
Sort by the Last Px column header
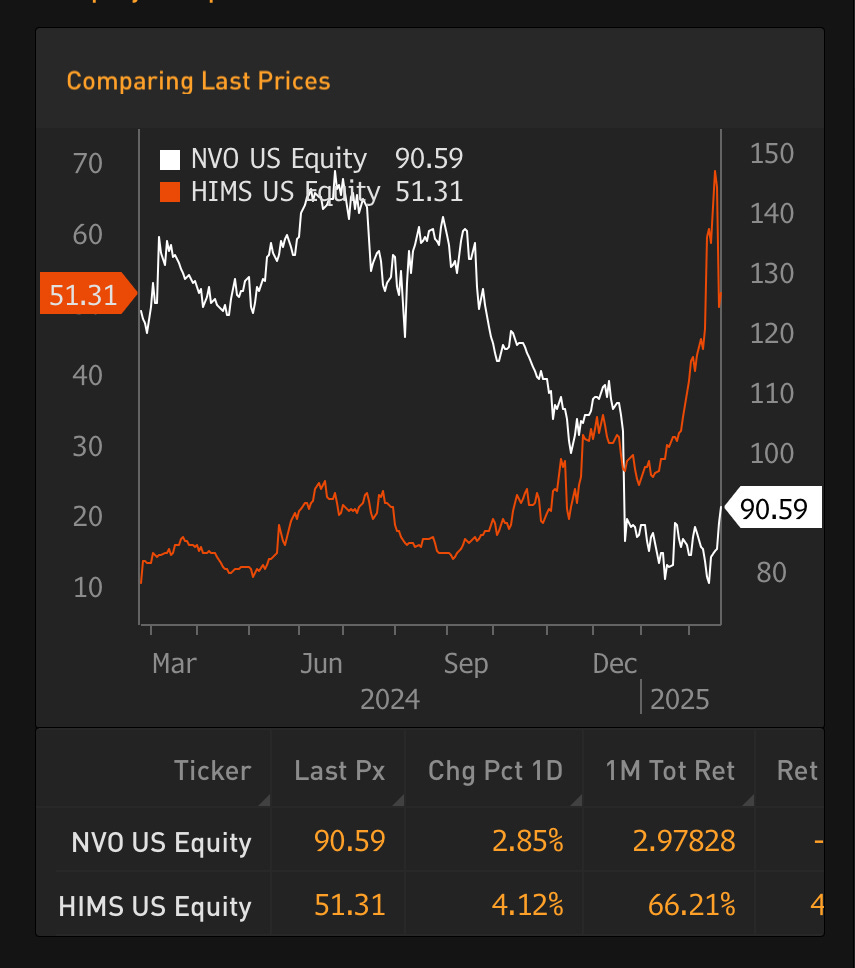pos(340,770)
